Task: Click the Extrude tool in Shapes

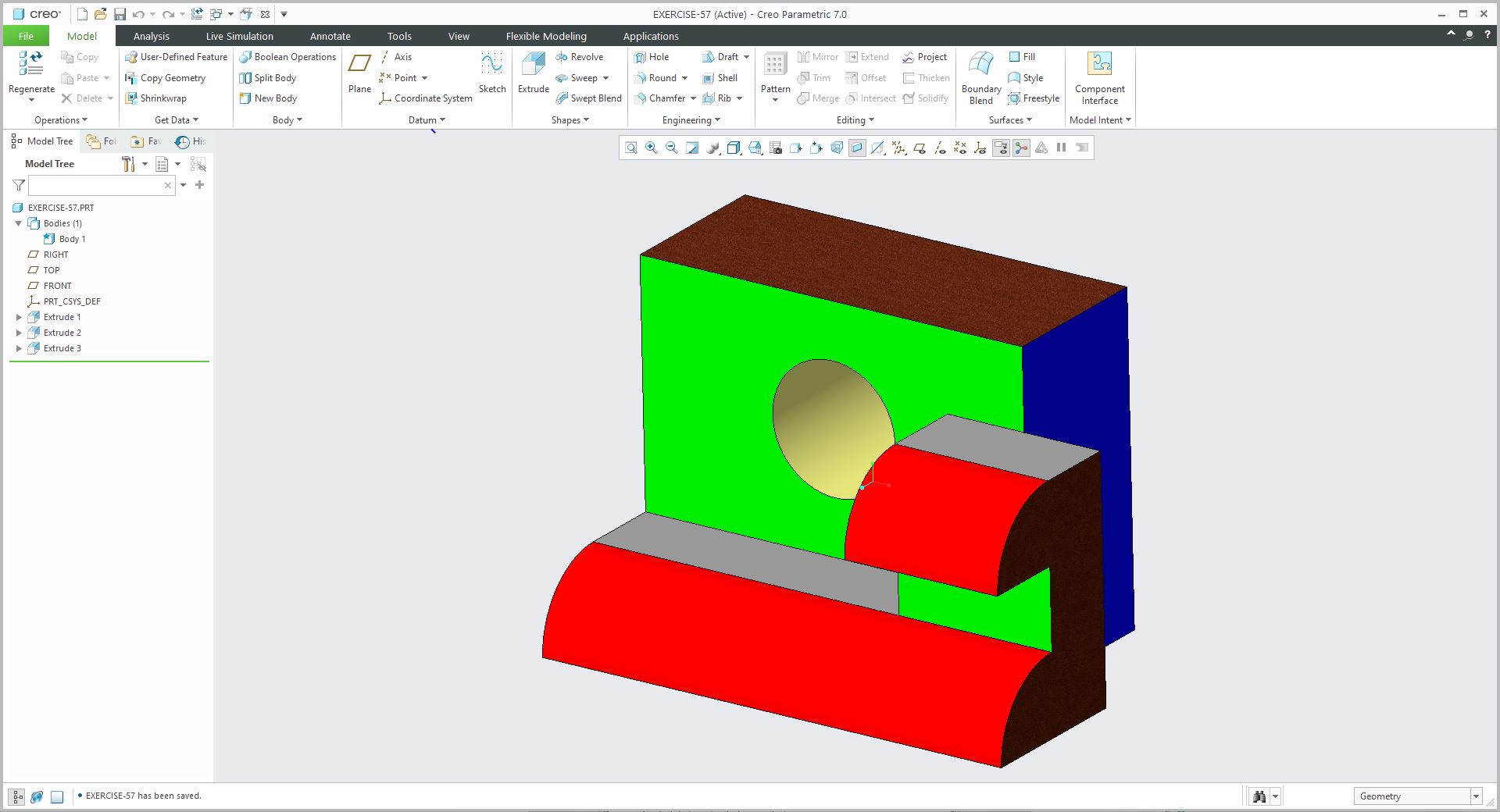Action: [x=534, y=73]
